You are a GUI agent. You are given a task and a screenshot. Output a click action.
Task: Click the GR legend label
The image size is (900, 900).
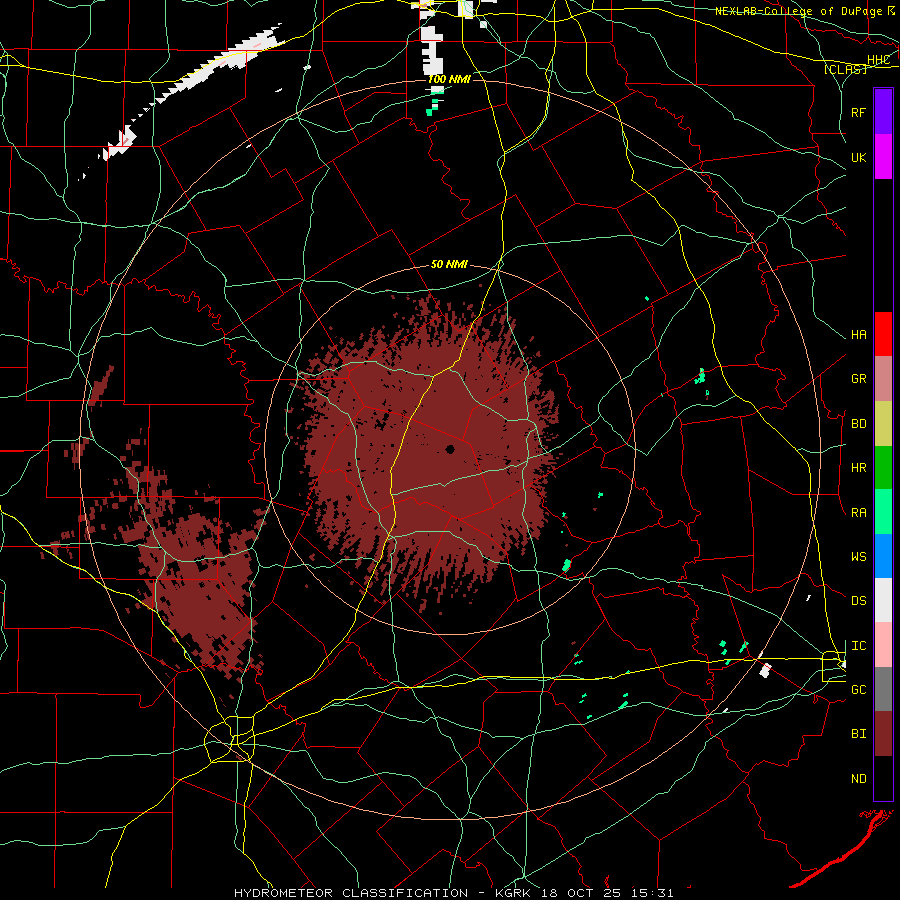point(859,379)
